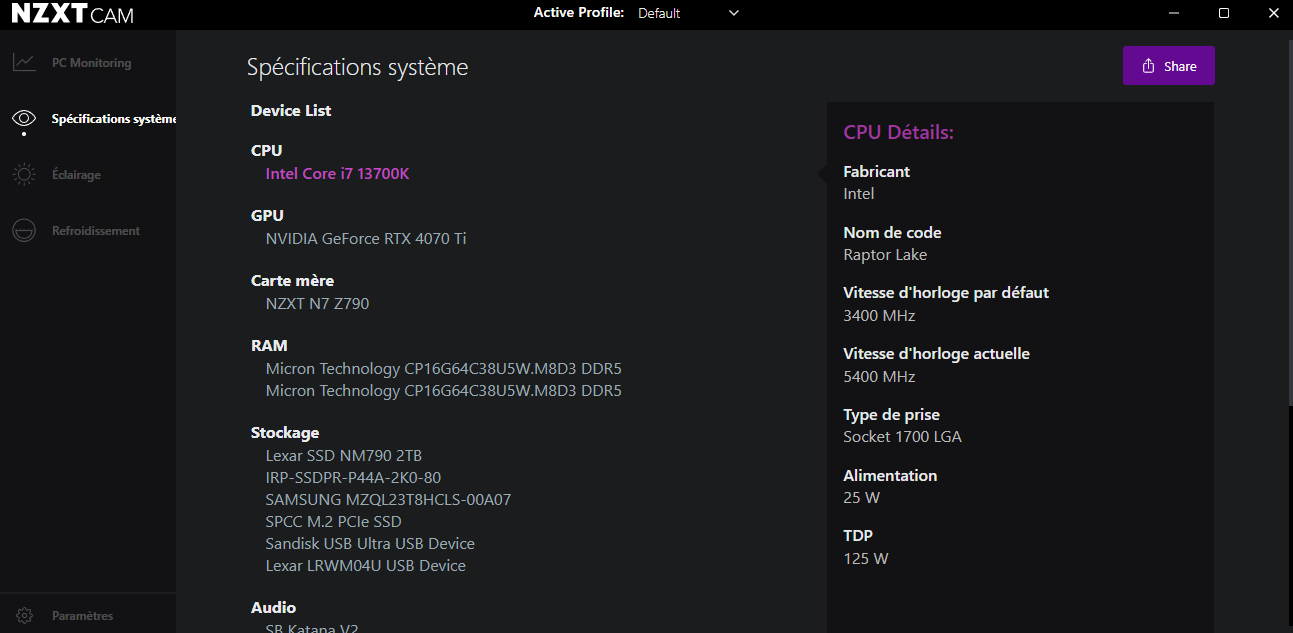Select the SAMSUNG MZQL23T8HCLS-00A07 storage entry
Image resolution: width=1293 pixels, height=633 pixels.
point(388,500)
